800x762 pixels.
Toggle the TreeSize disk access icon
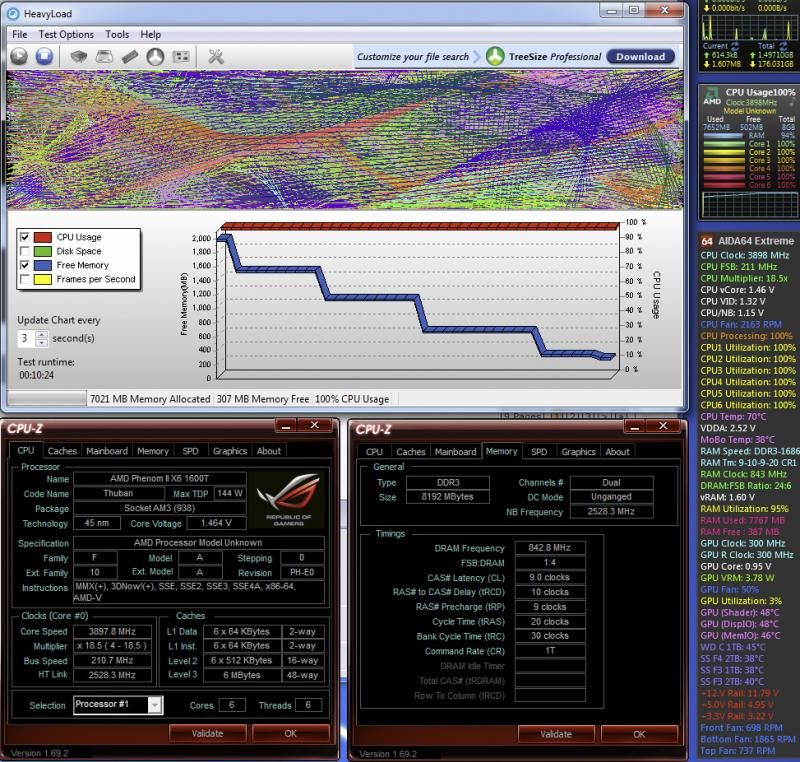click(155, 56)
